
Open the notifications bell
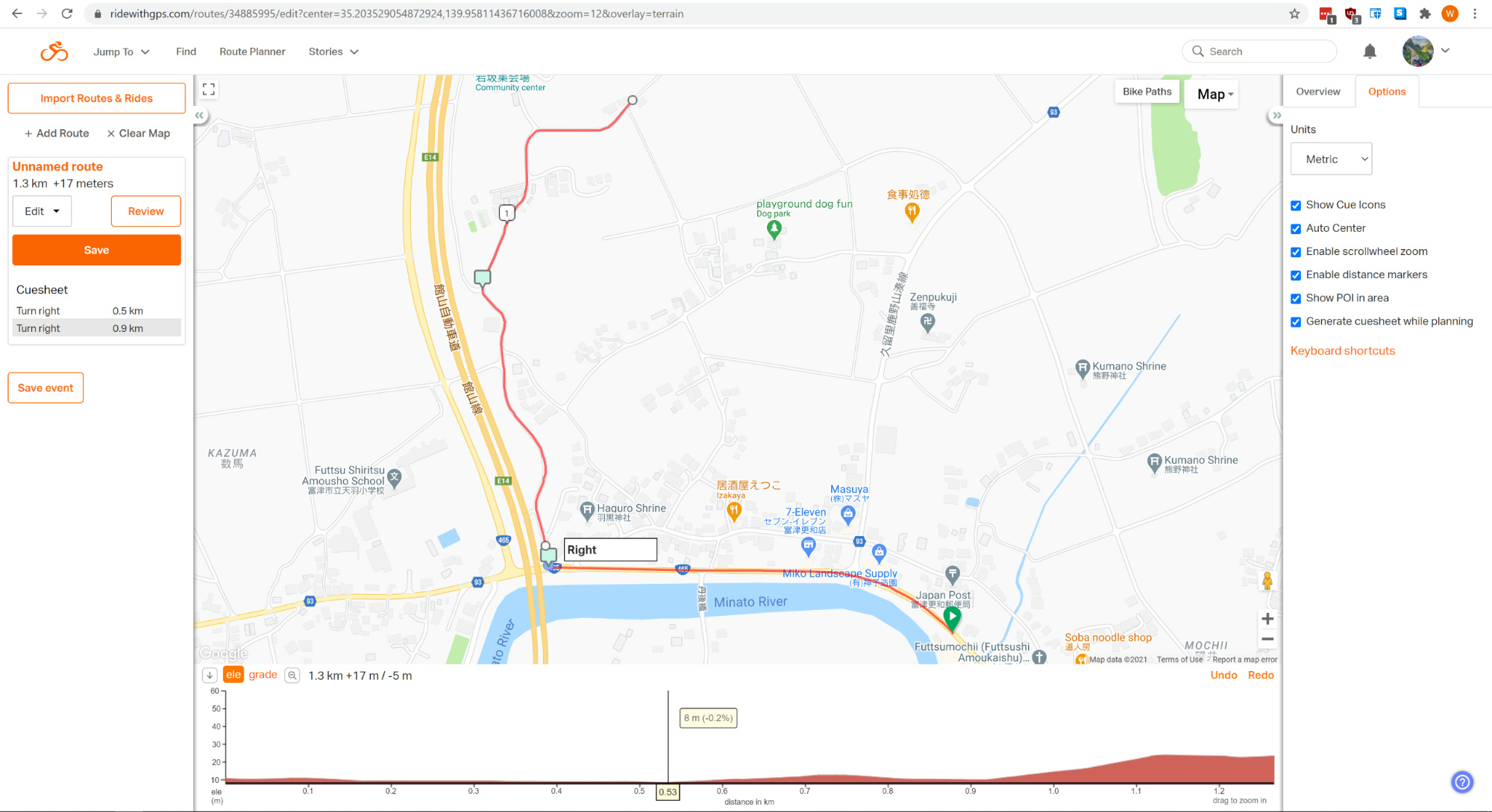(x=1370, y=51)
